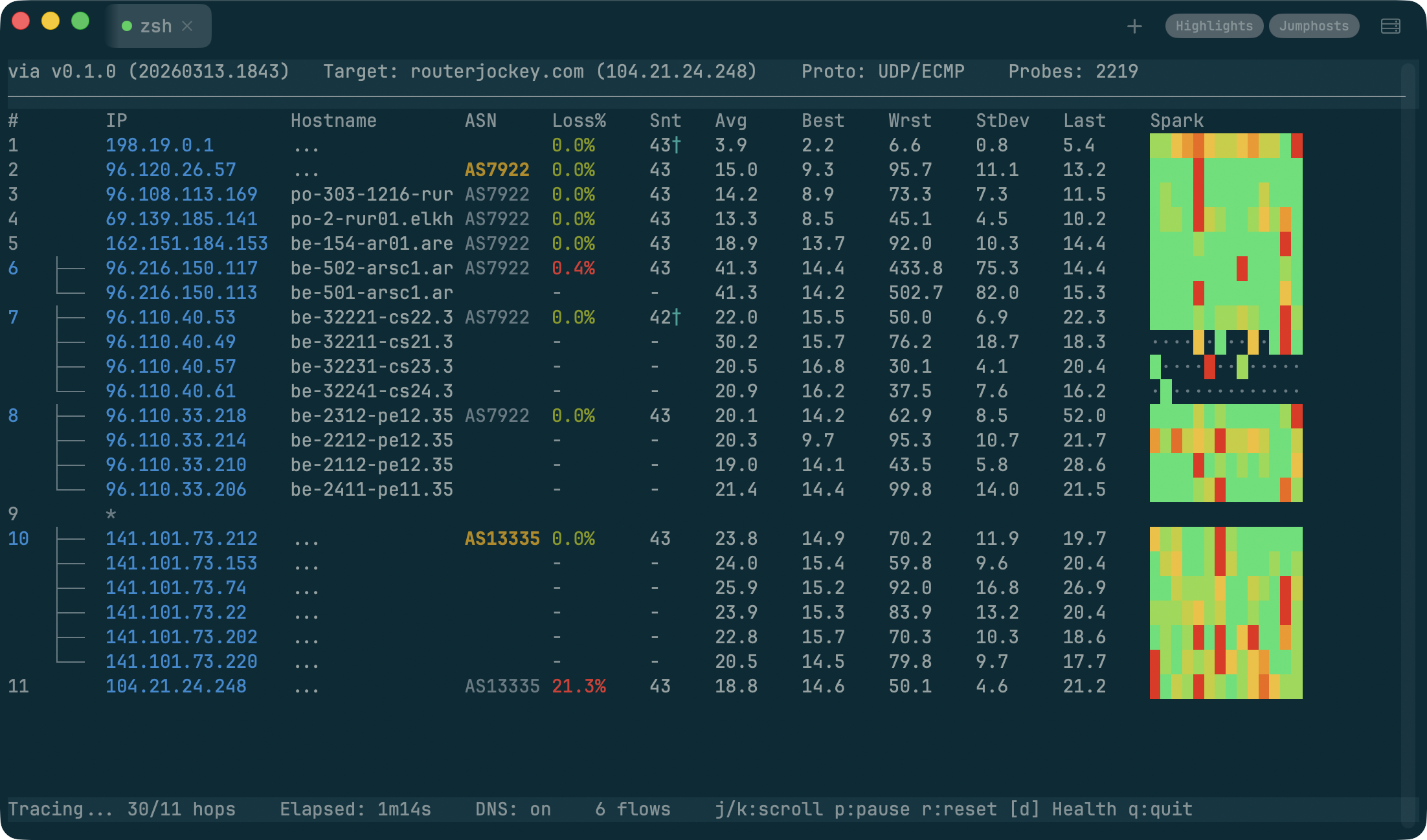Viewport: 1427px width, 840px height.
Task: Click the dagger marker next to hop 1's Snt count
Action: click(x=676, y=144)
